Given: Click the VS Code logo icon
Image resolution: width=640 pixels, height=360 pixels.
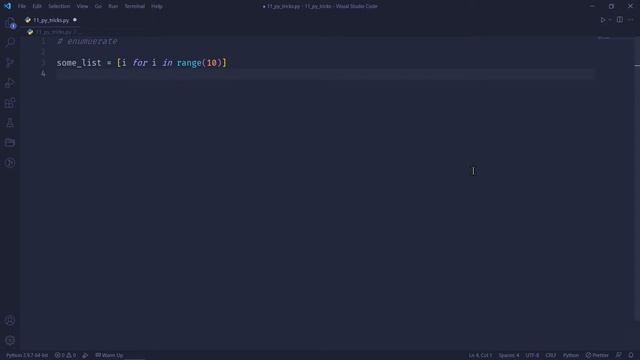Looking at the screenshot, I should tap(7, 6).
